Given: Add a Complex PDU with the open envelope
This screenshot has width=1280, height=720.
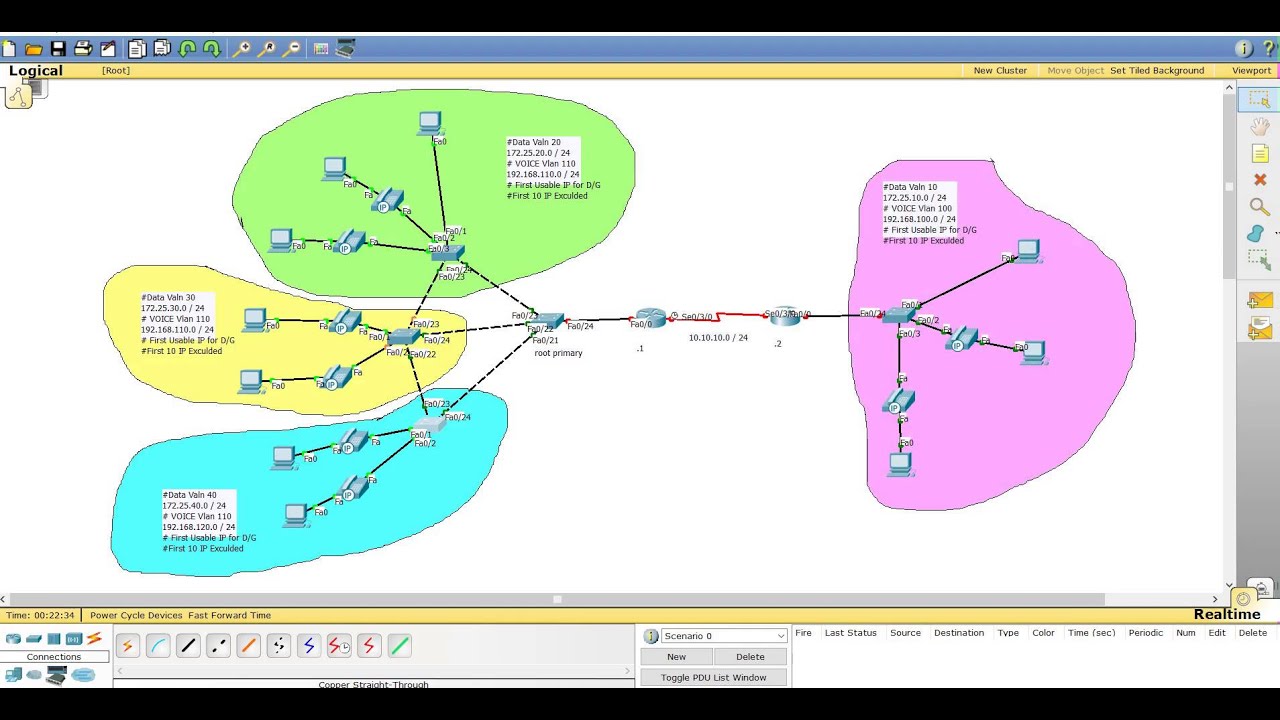Looking at the screenshot, I should click(1259, 328).
